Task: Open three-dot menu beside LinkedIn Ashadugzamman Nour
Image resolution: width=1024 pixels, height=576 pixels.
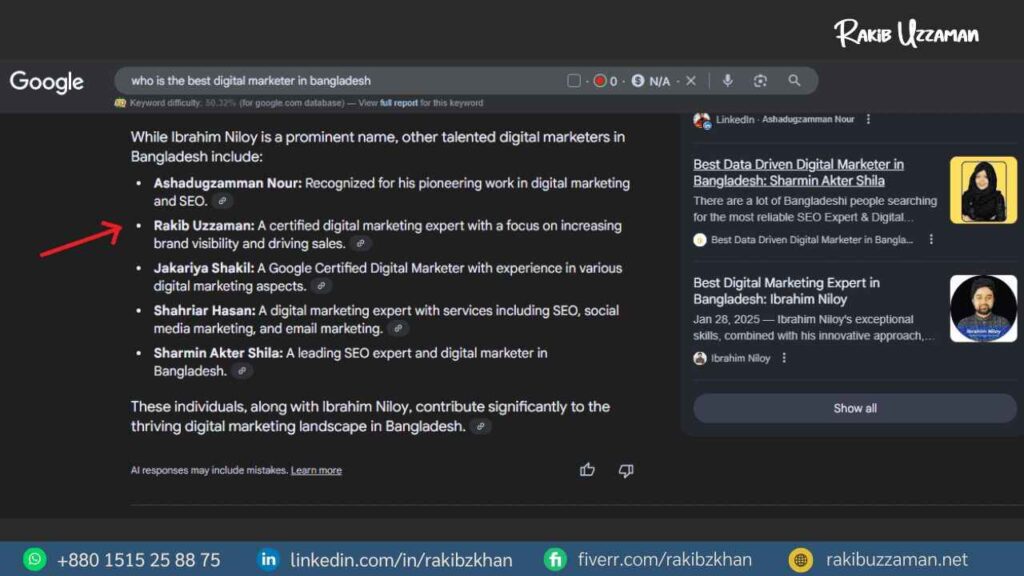Action: click(x=868, y=119)
